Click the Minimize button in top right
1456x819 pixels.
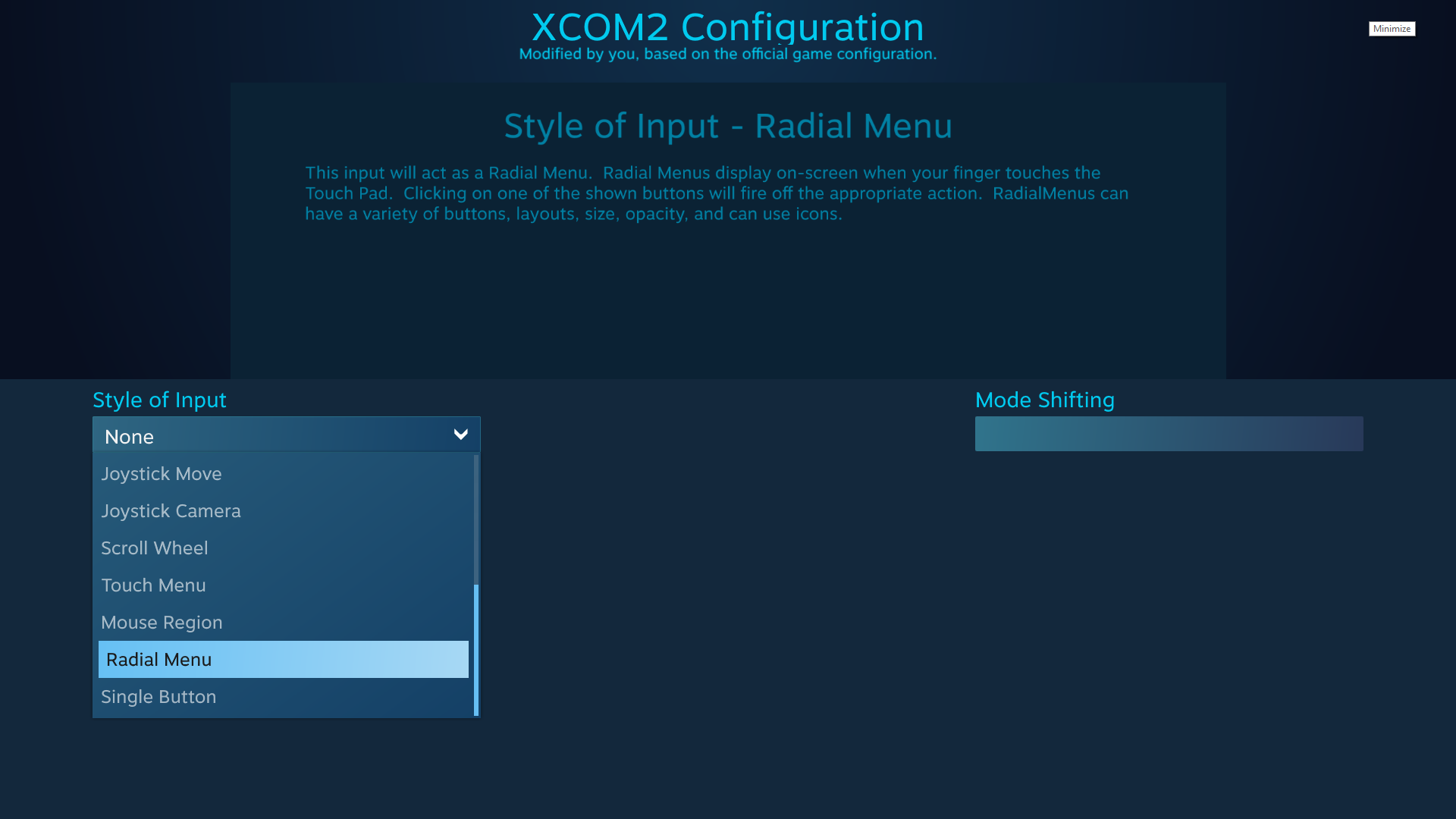(1392, 28)
